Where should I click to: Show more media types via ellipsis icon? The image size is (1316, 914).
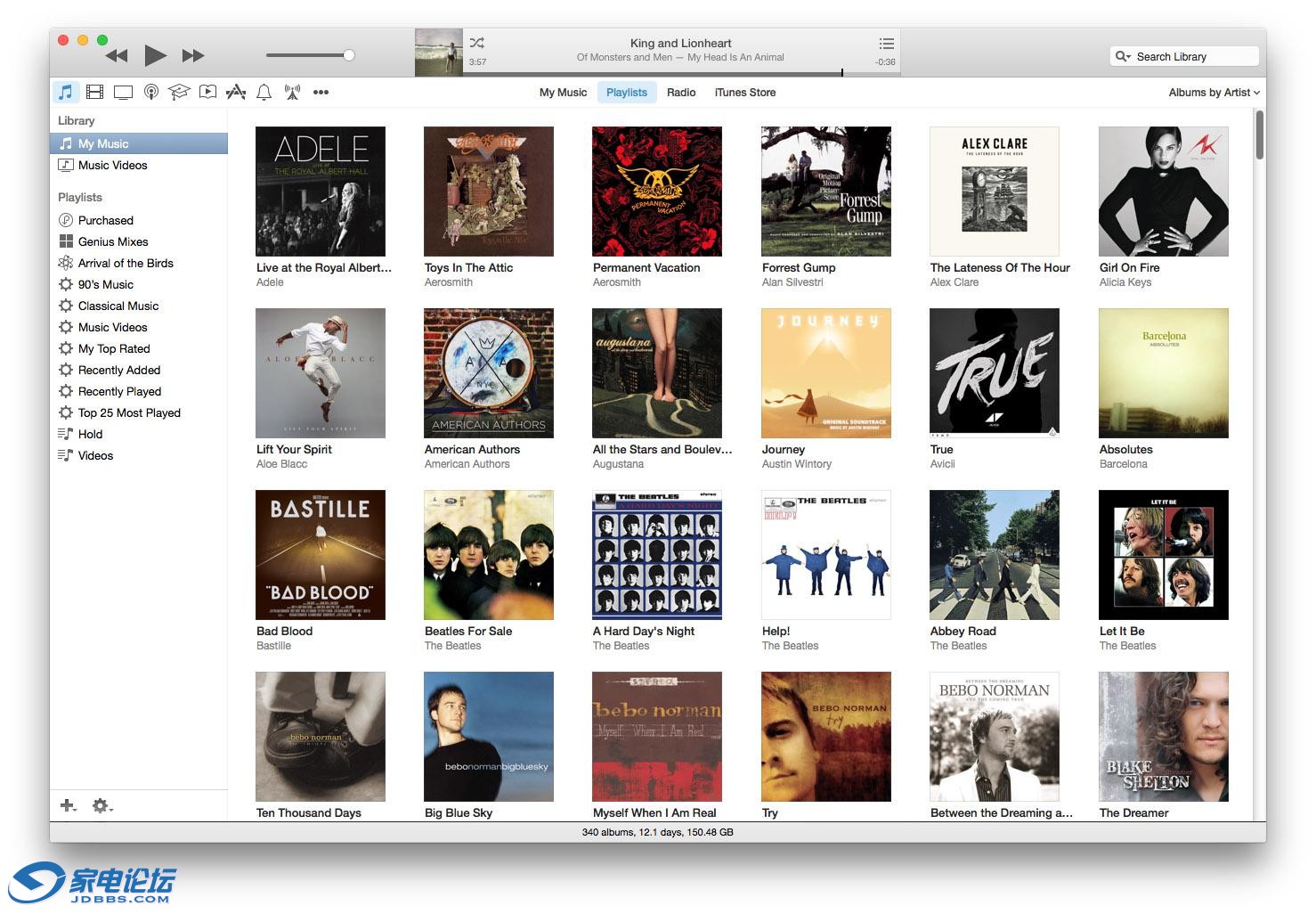(x=321, y=92)
